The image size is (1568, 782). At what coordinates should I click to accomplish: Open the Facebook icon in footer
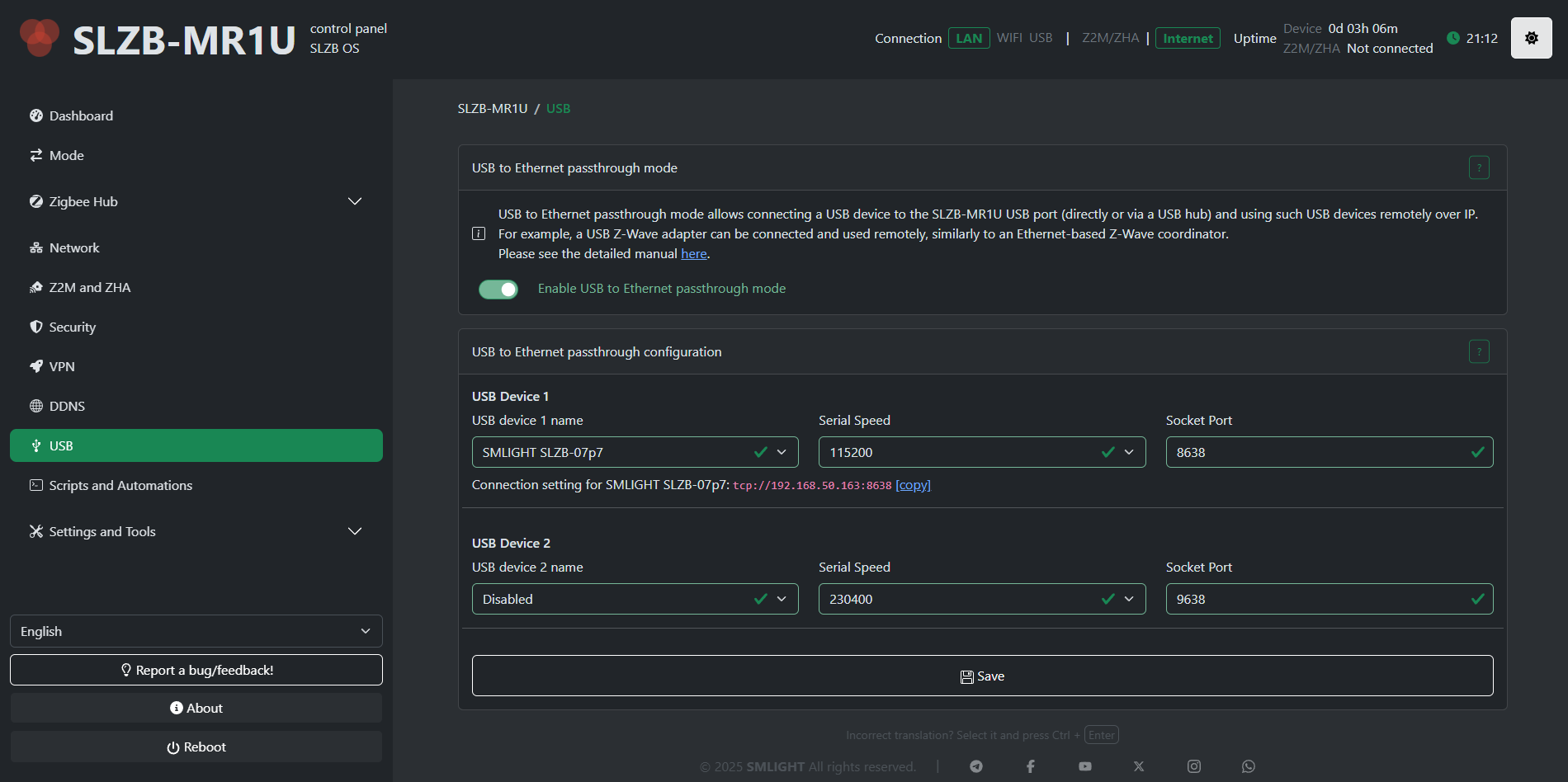coord(1031,766)
